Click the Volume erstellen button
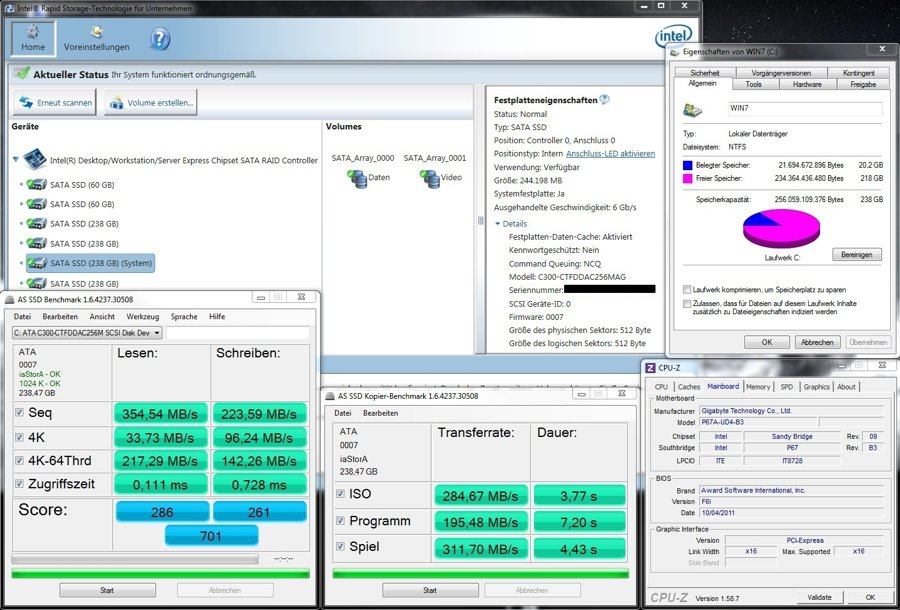Image resolution: width=900 pixels, height=610 pixels. point(151,103)
